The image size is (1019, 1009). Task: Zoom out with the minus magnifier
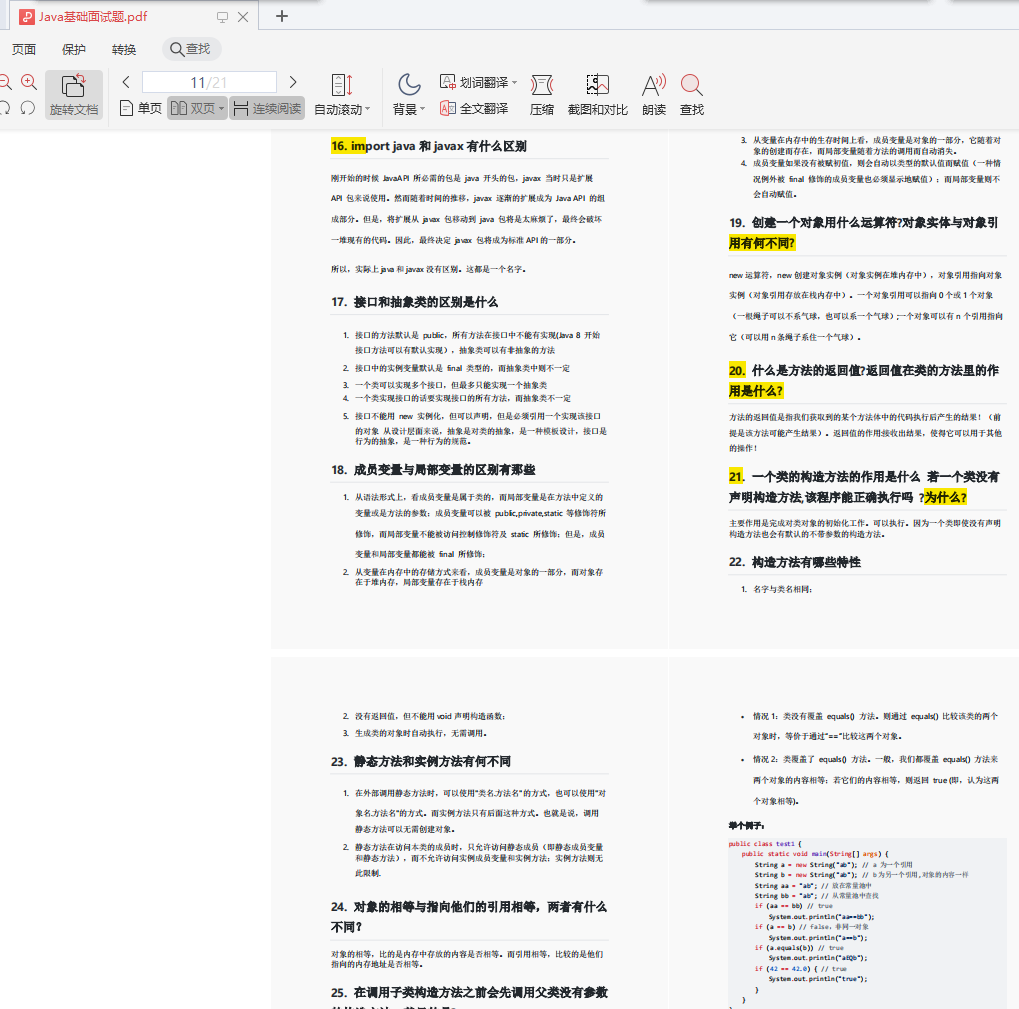5,82
